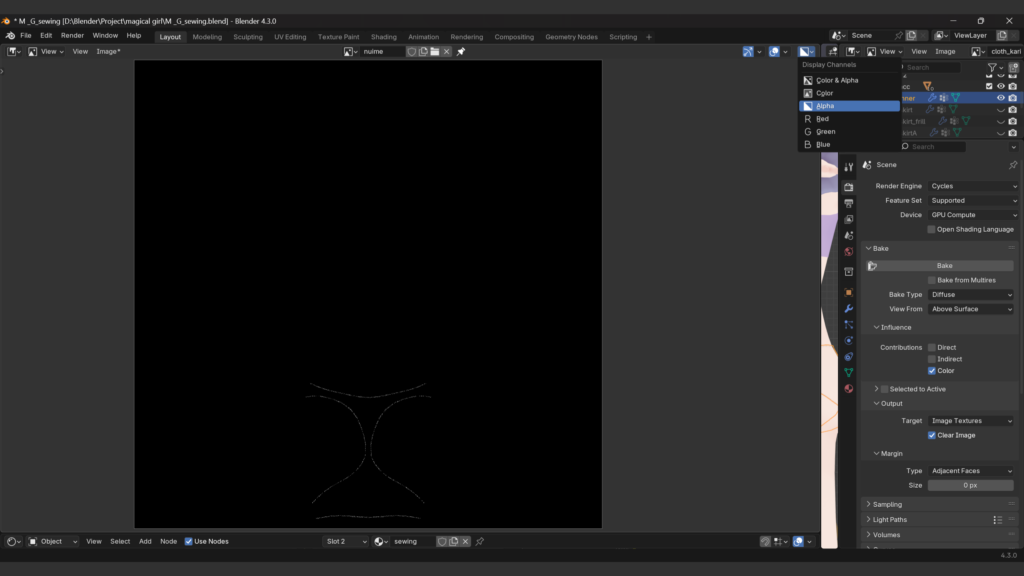This screenshot has width=1024, height=576.
Task: Toggle the Use Nodes checkbox
Action: point(189,541)
